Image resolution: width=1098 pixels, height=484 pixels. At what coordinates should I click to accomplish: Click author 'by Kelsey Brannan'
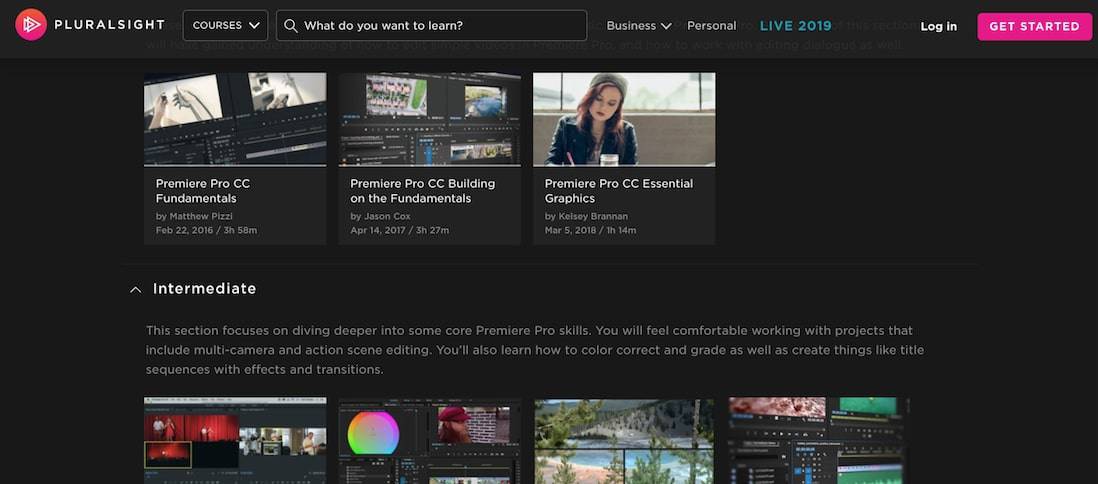[586, 216]
